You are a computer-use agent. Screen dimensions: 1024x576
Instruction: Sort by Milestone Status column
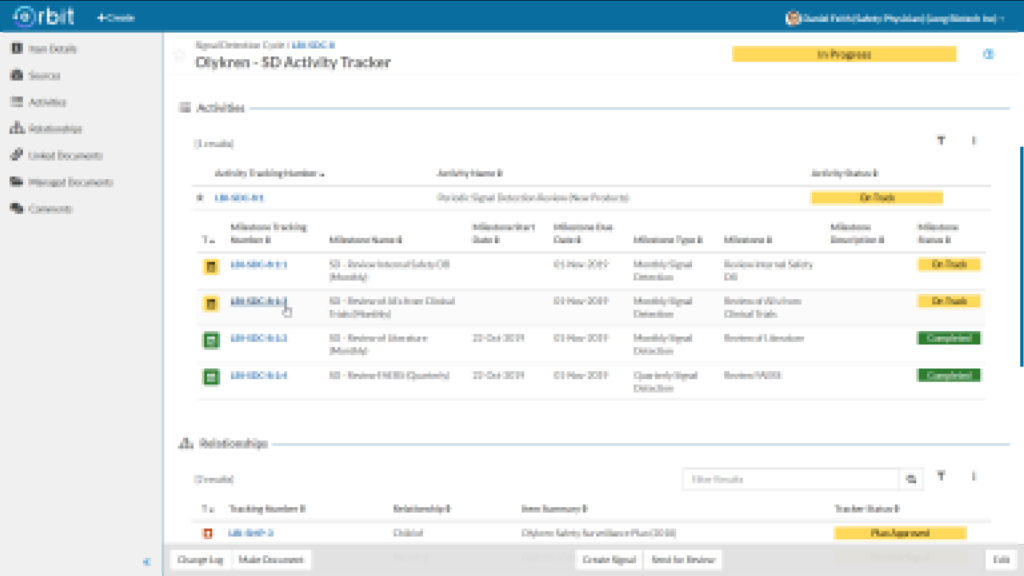tap(938, 233)
